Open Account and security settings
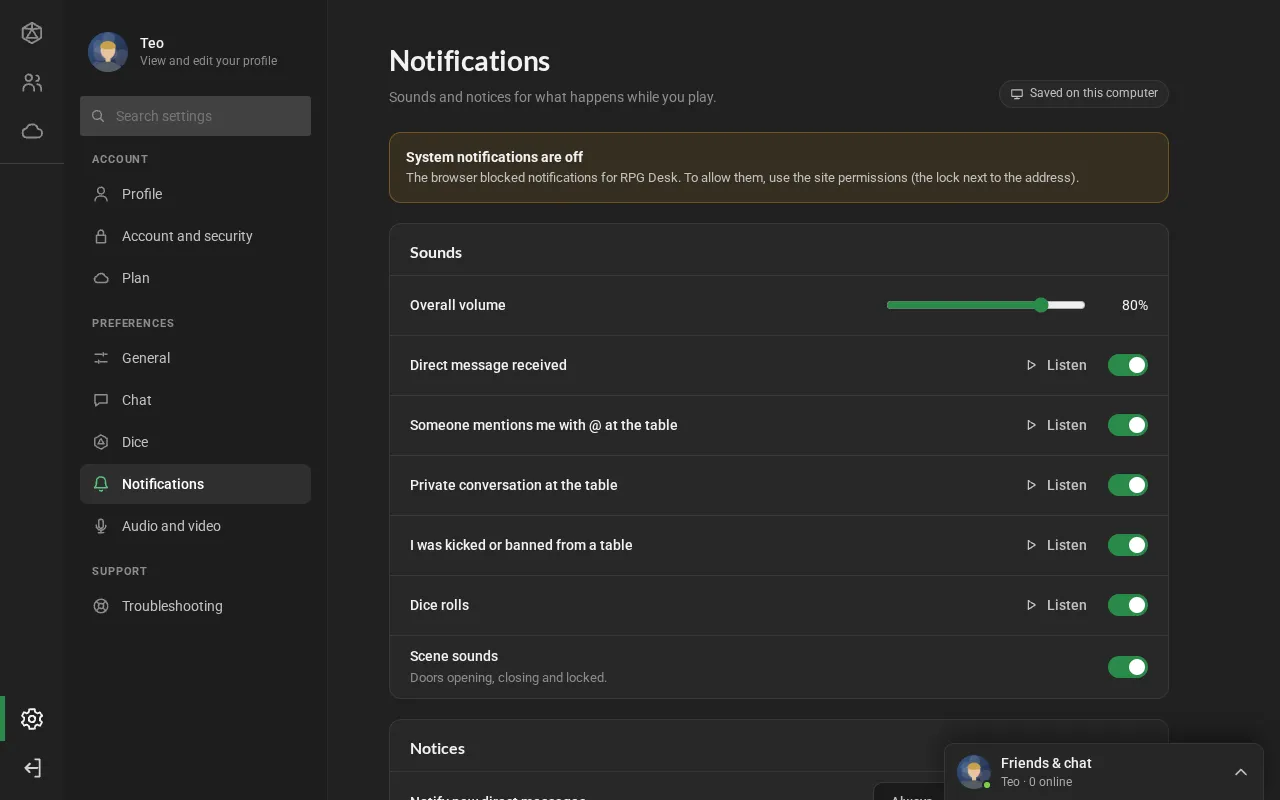This screenshot has width=1280, height=800. (195, 236)
